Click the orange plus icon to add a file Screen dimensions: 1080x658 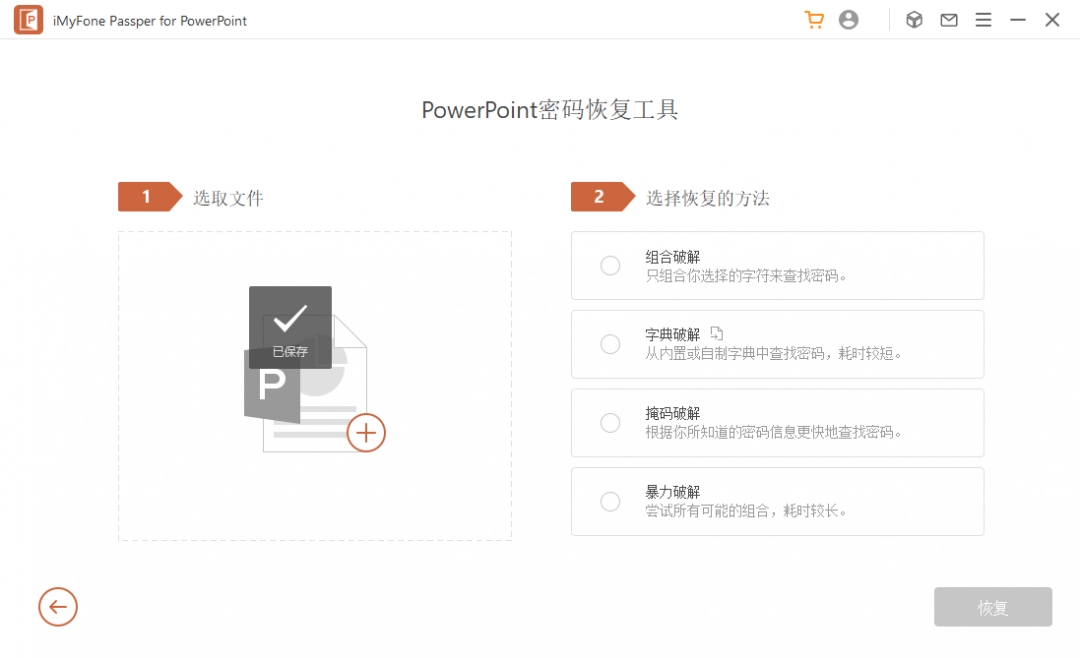click(x=366, y=432)
